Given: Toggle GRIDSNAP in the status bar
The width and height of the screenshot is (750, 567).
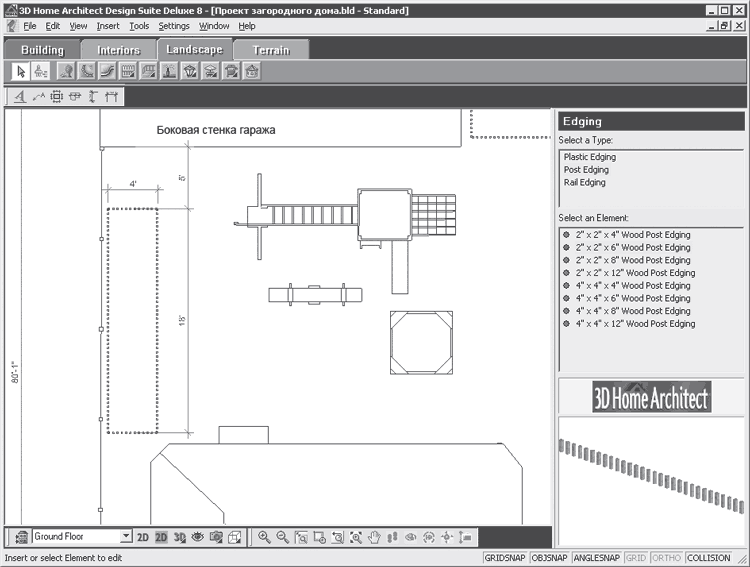Looking at the screenshot, I should click(x=505, y=558).
